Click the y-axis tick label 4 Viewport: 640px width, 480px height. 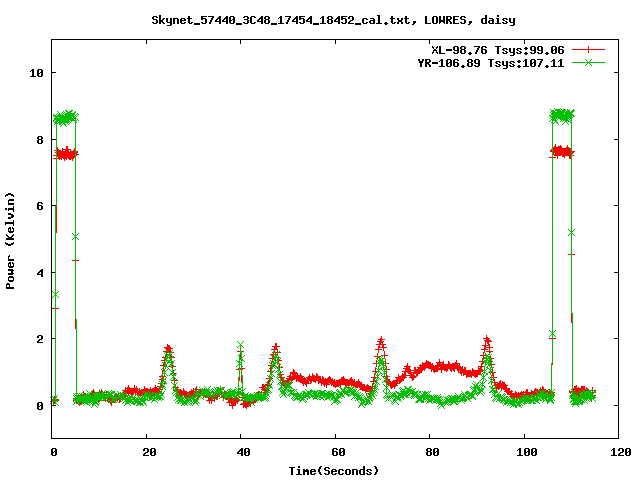40,273
